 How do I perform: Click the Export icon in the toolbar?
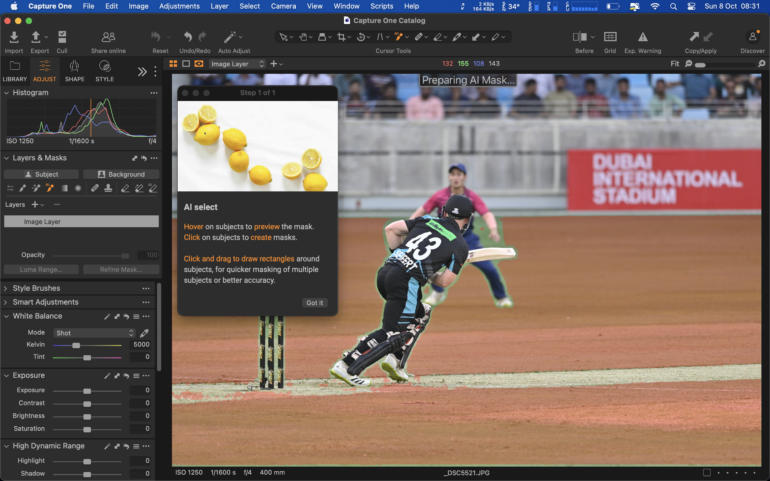pos(36,37)
